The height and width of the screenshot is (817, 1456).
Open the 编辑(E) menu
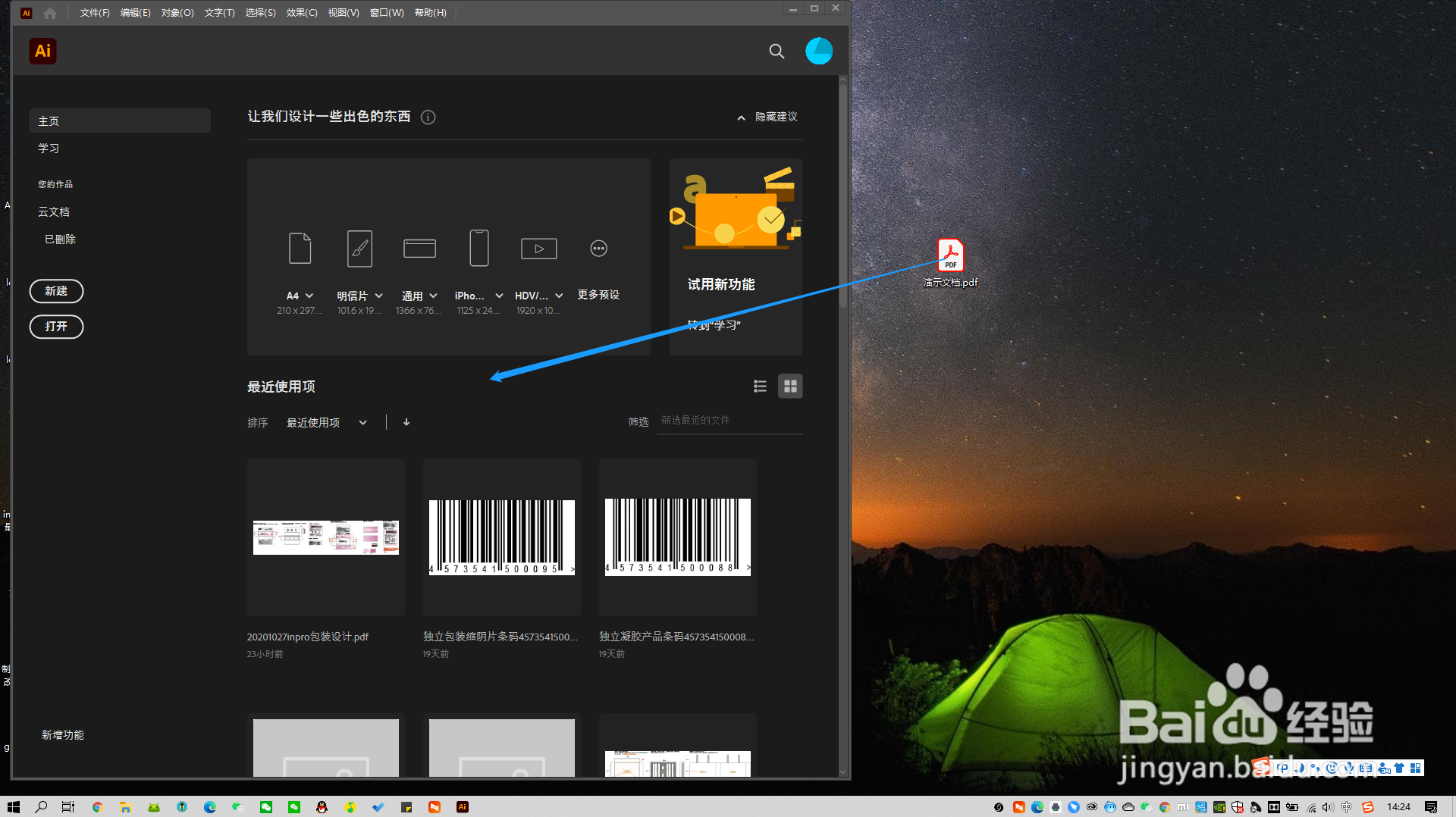[136, 13]
